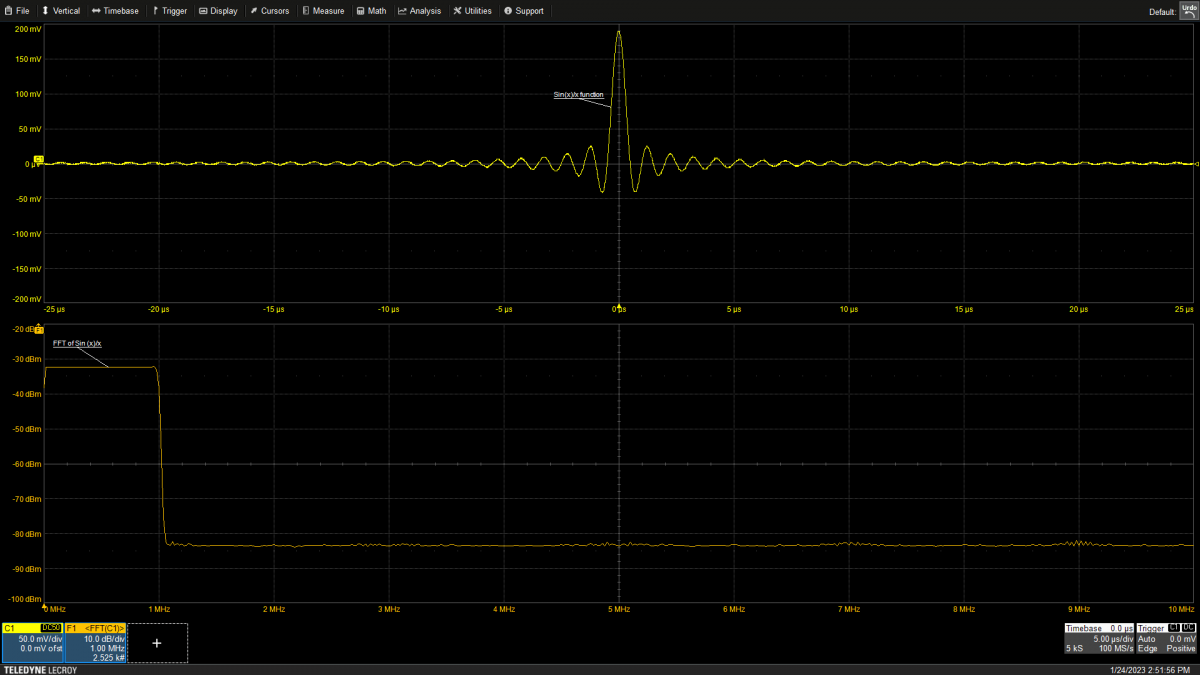Screen dimensions: 1200x675
Task: Click the Undo button
Action: click(x=1188, y=10)
